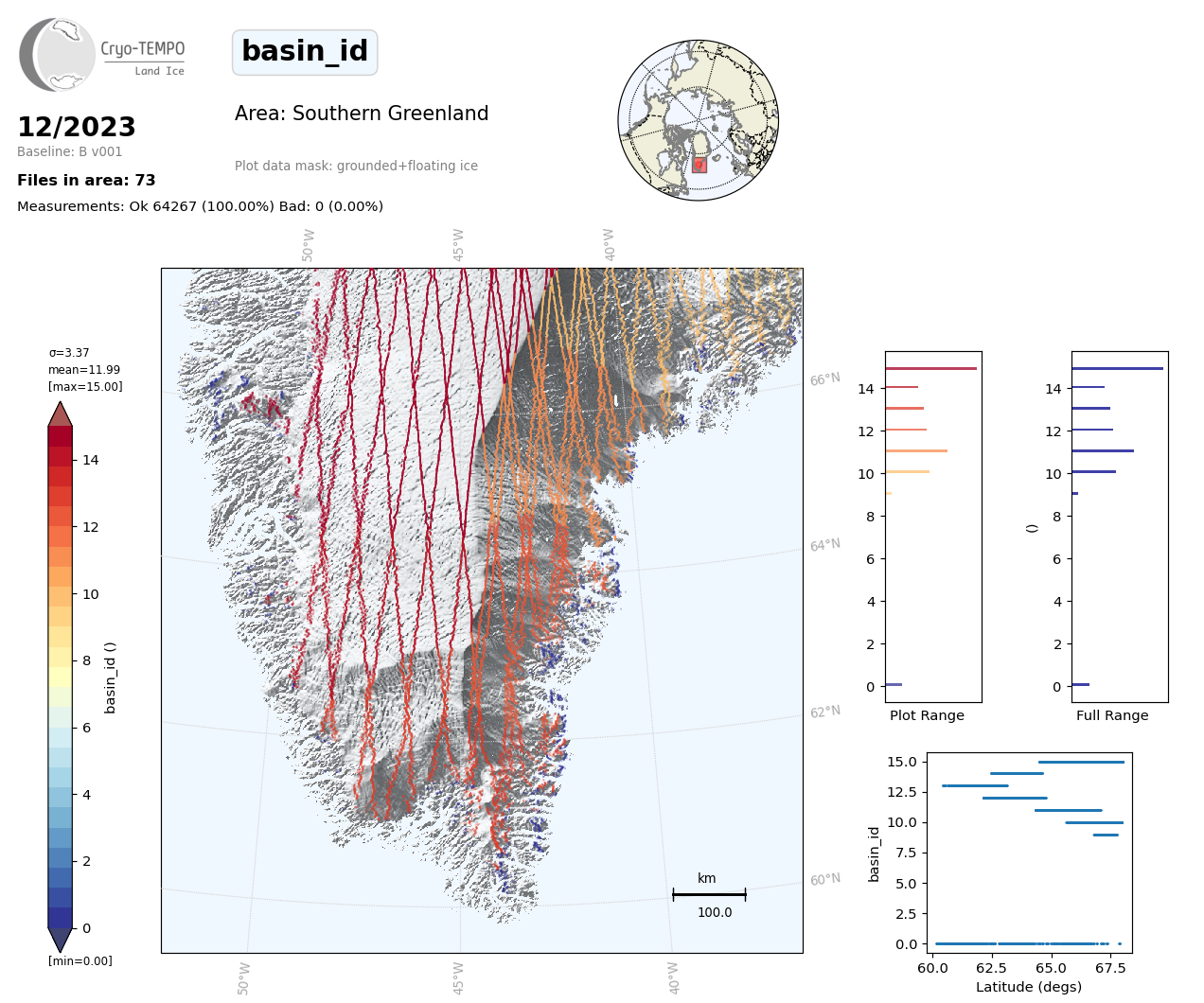Click the 'Full Range' label

[1112, 715]
